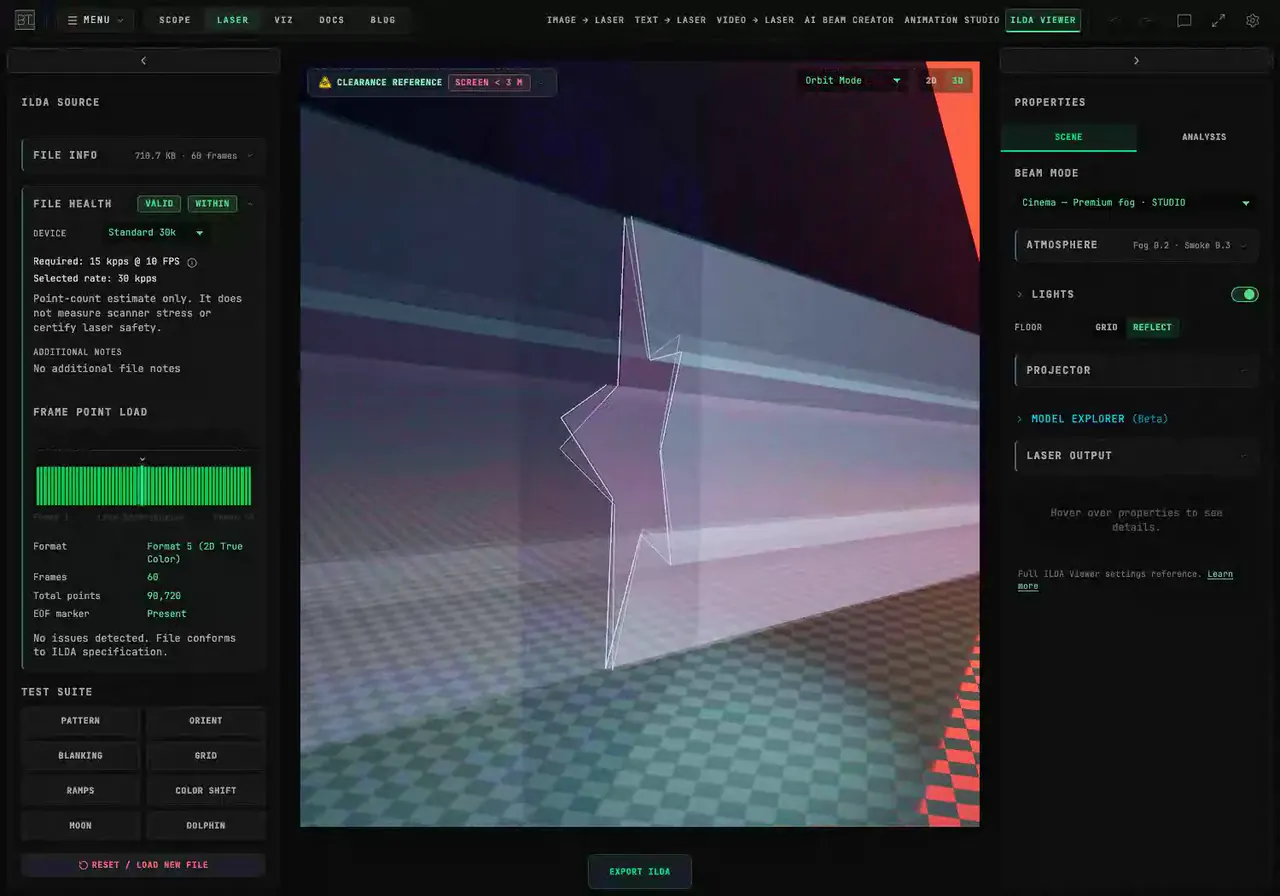Collapse the left panel with the chevron
1280x896 pixels.
tap(143, 61)
